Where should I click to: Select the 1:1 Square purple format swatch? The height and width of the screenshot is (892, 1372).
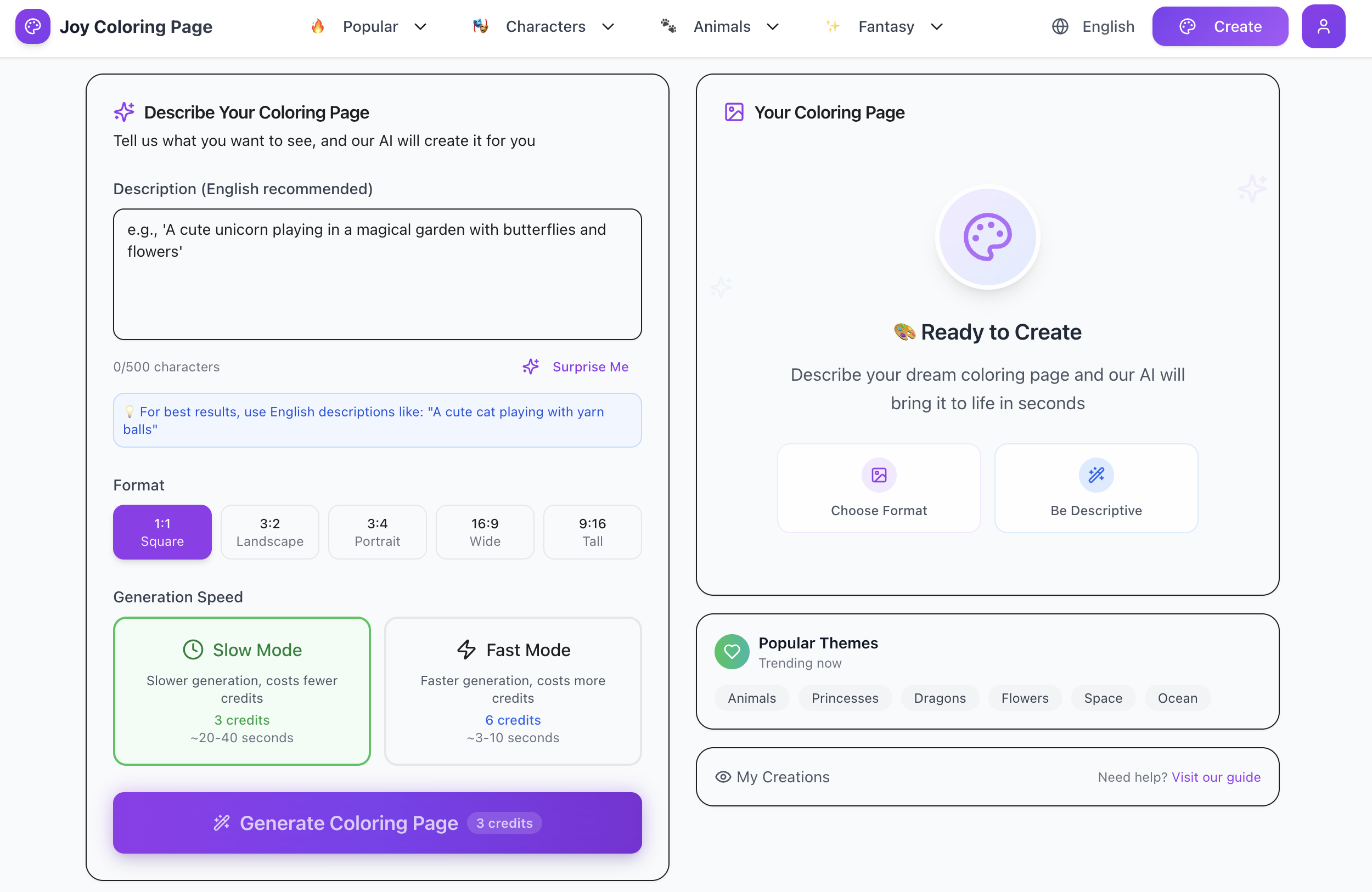coord(162,532)
